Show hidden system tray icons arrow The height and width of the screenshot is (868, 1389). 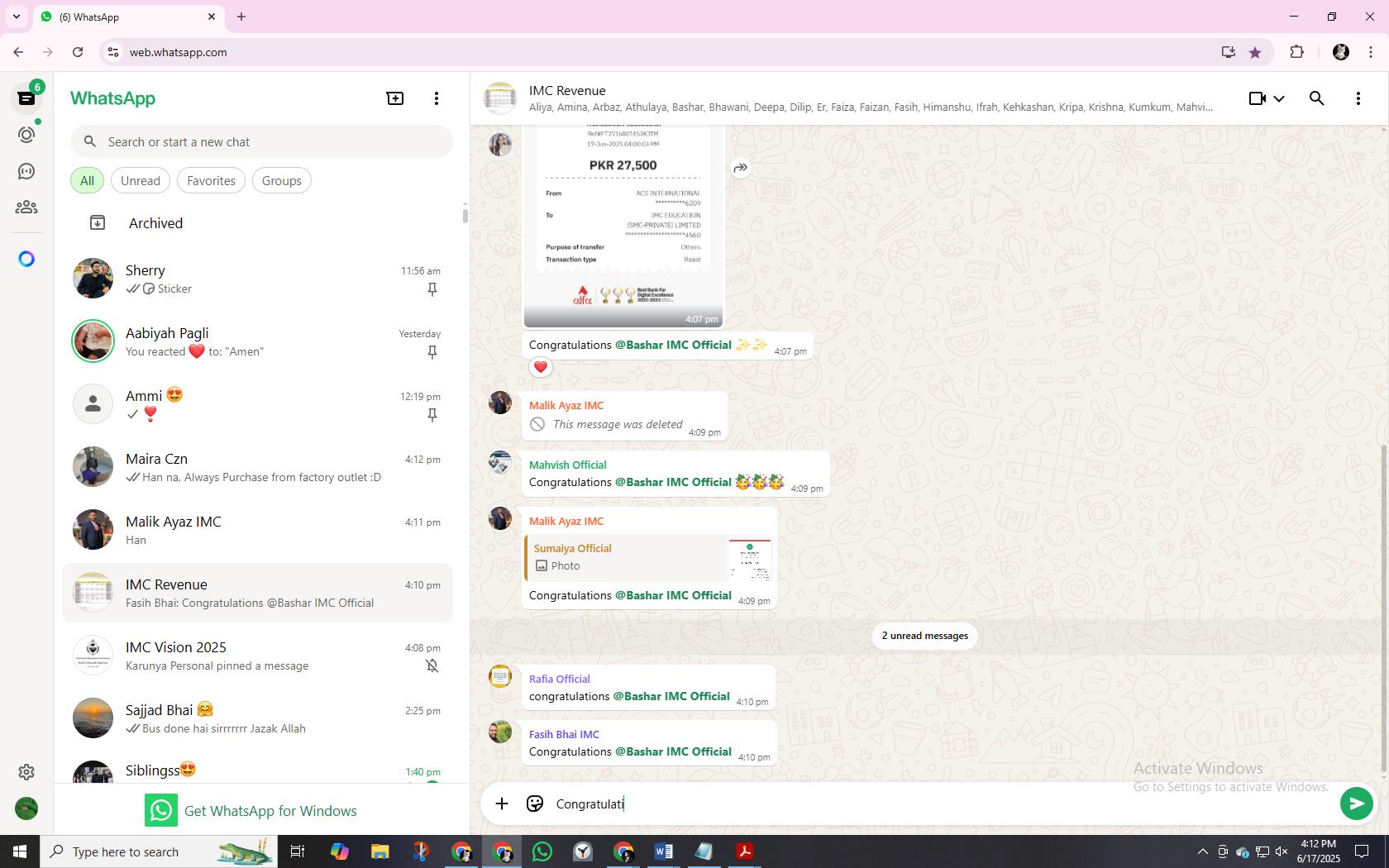coord(1203,851)
